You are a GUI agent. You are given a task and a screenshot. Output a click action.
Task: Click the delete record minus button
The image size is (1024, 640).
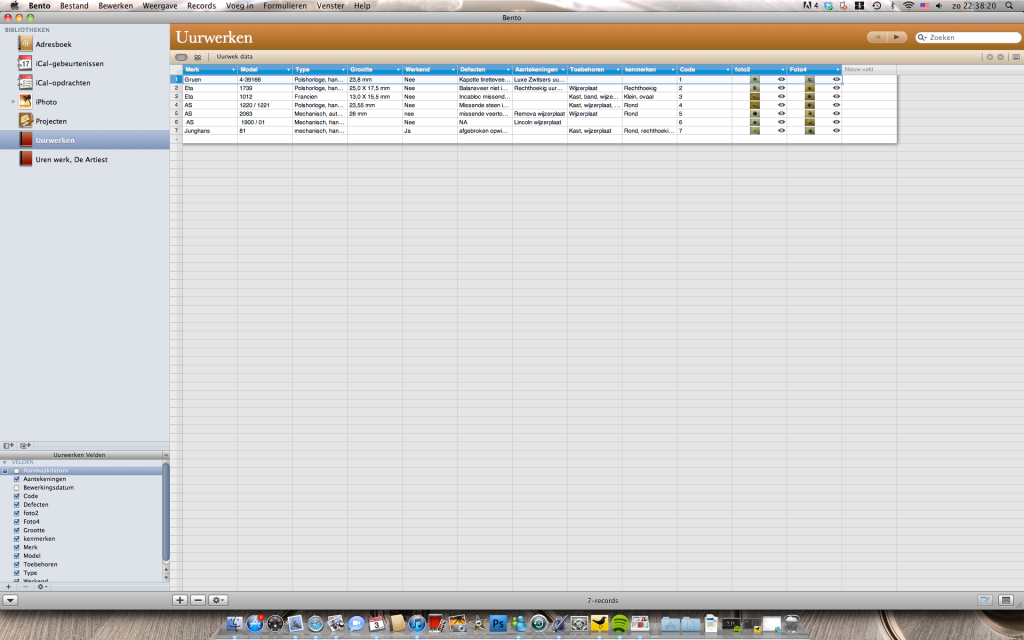pyautogui.click(x=198, y=600)
